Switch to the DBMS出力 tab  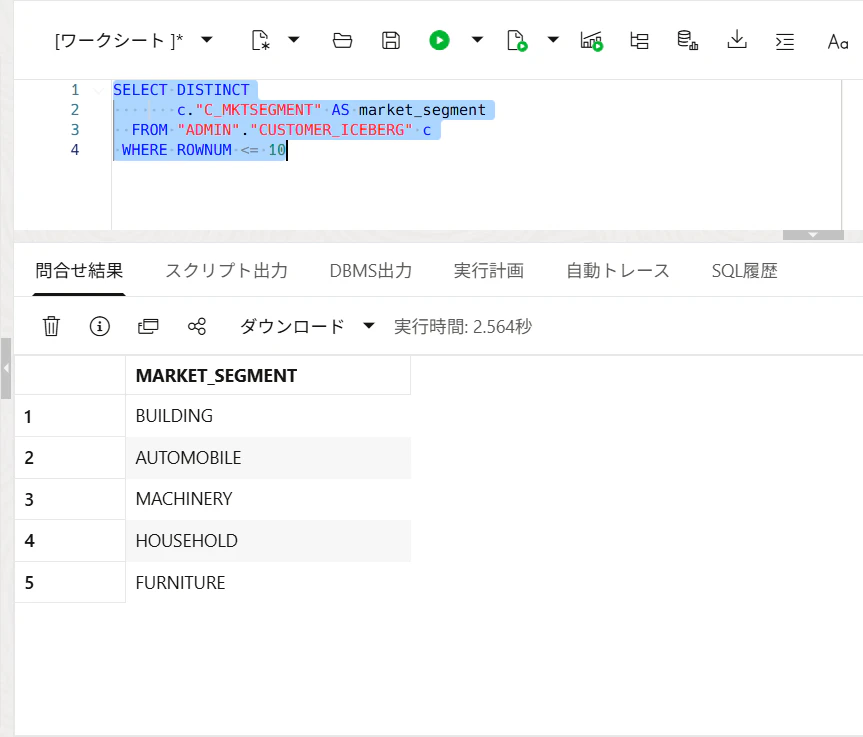[x=370, y=271]
